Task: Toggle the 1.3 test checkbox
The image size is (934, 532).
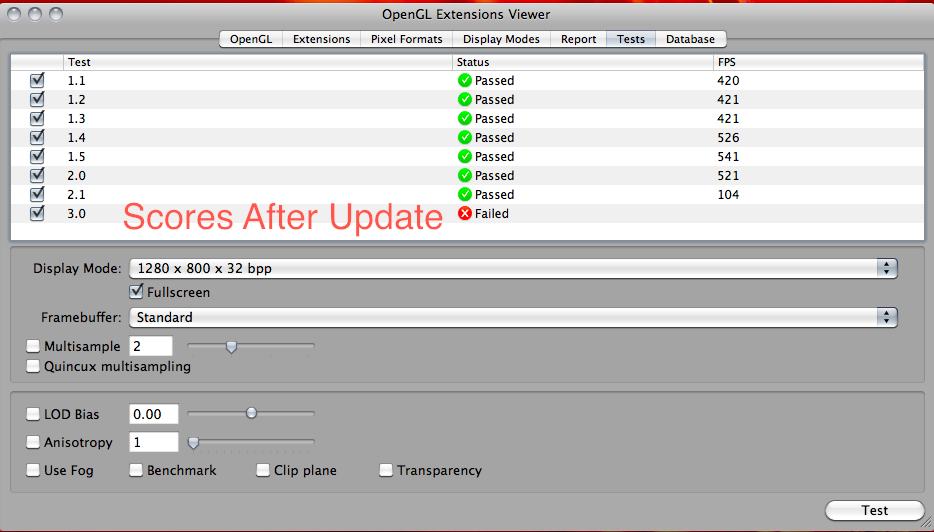Action: tap(37, 118)
